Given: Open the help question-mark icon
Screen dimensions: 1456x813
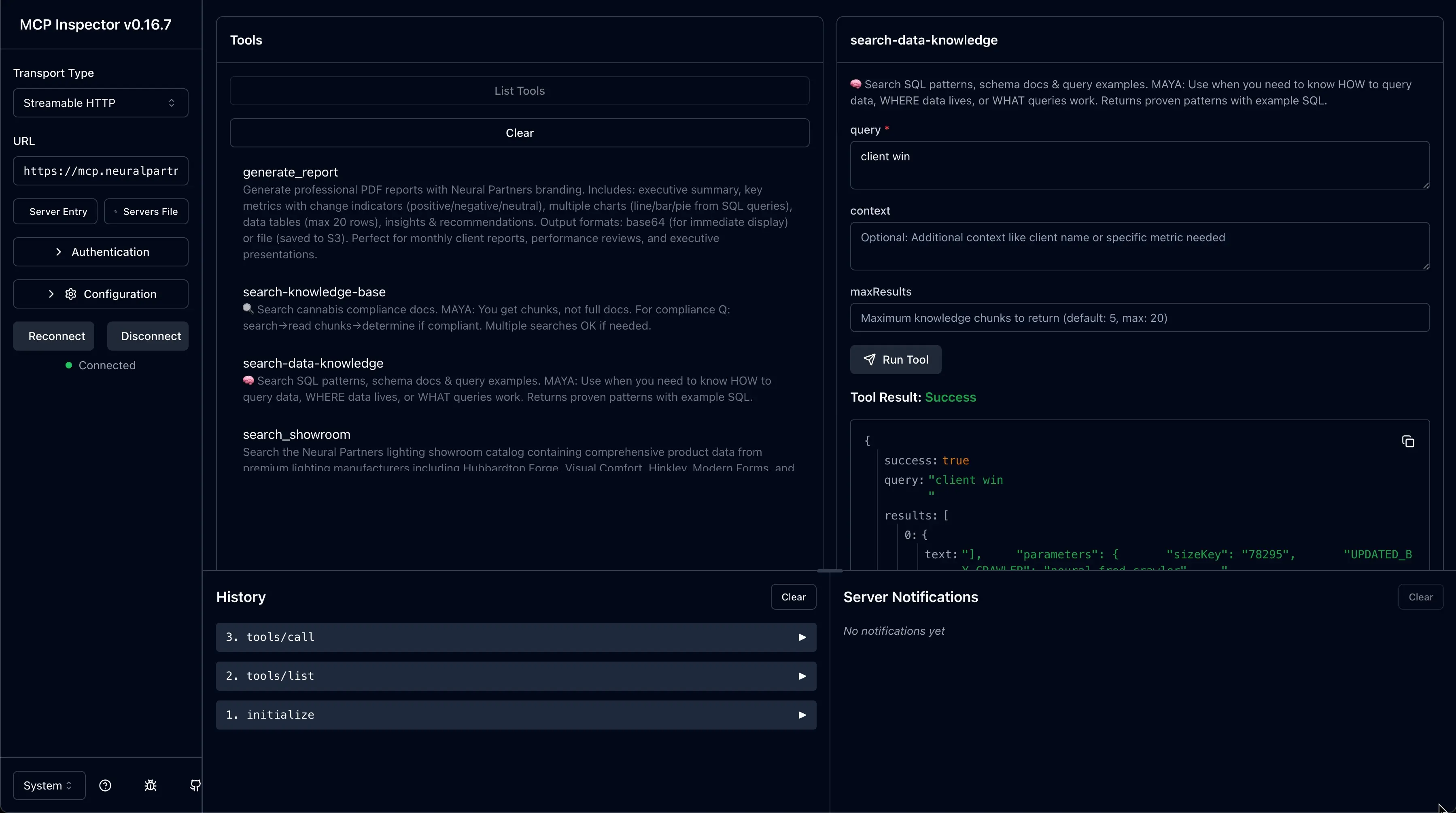Looking at the screenshot, I should click(105, 785).
